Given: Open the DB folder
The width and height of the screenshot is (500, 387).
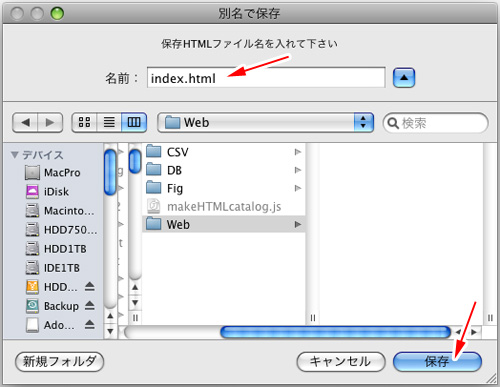Looking at the screenshot, I should coord(224,170).
